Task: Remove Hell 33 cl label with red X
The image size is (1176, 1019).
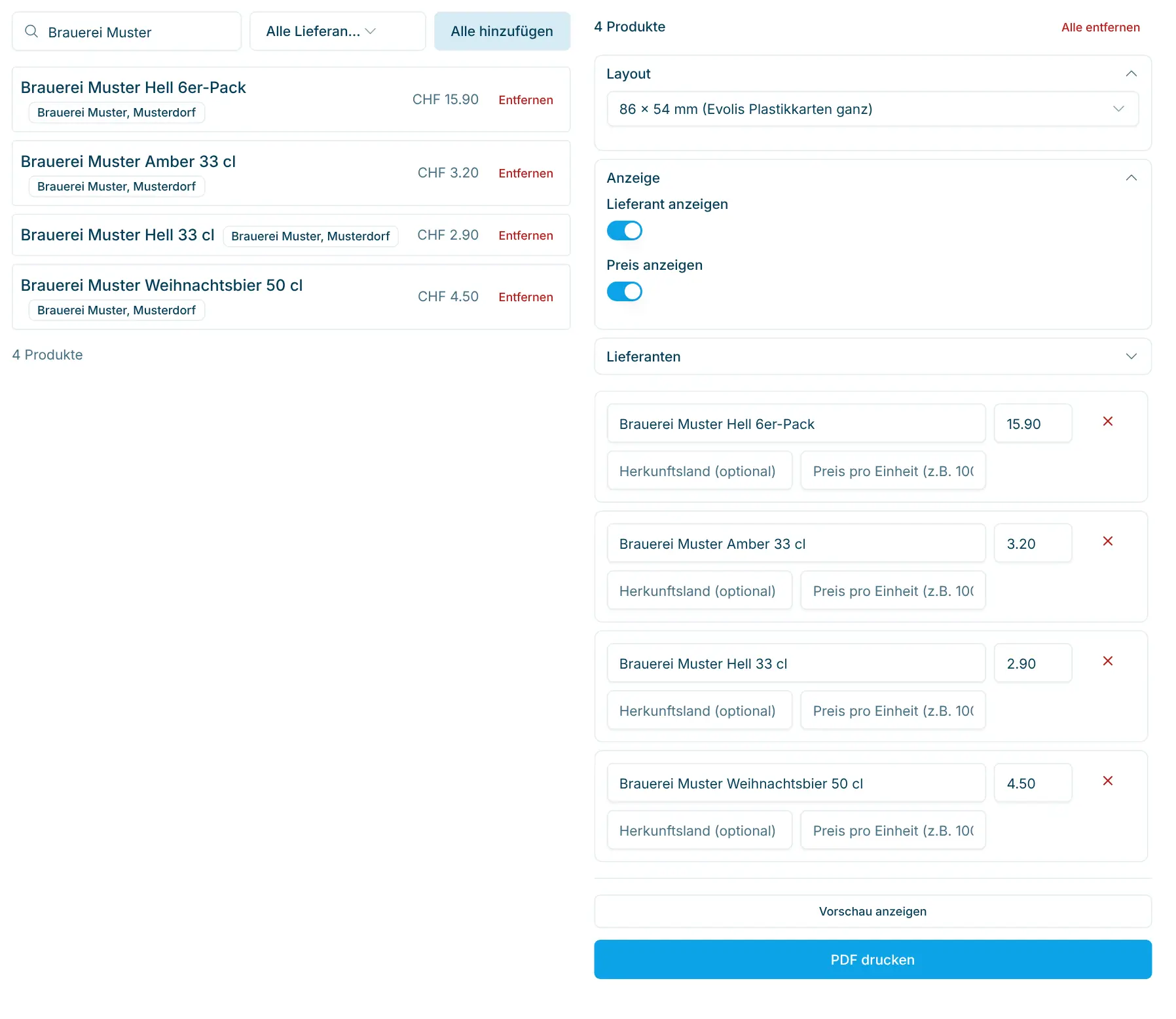Action: click(x=1107, y=661)
